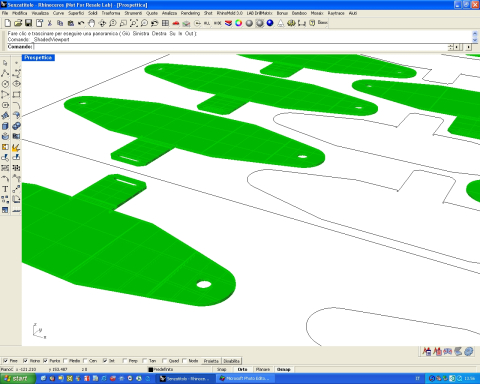Switch to Microsoft Photo Editor taskbar item
480x384 pixels.
pyautogui.click(x=246, y=378)
